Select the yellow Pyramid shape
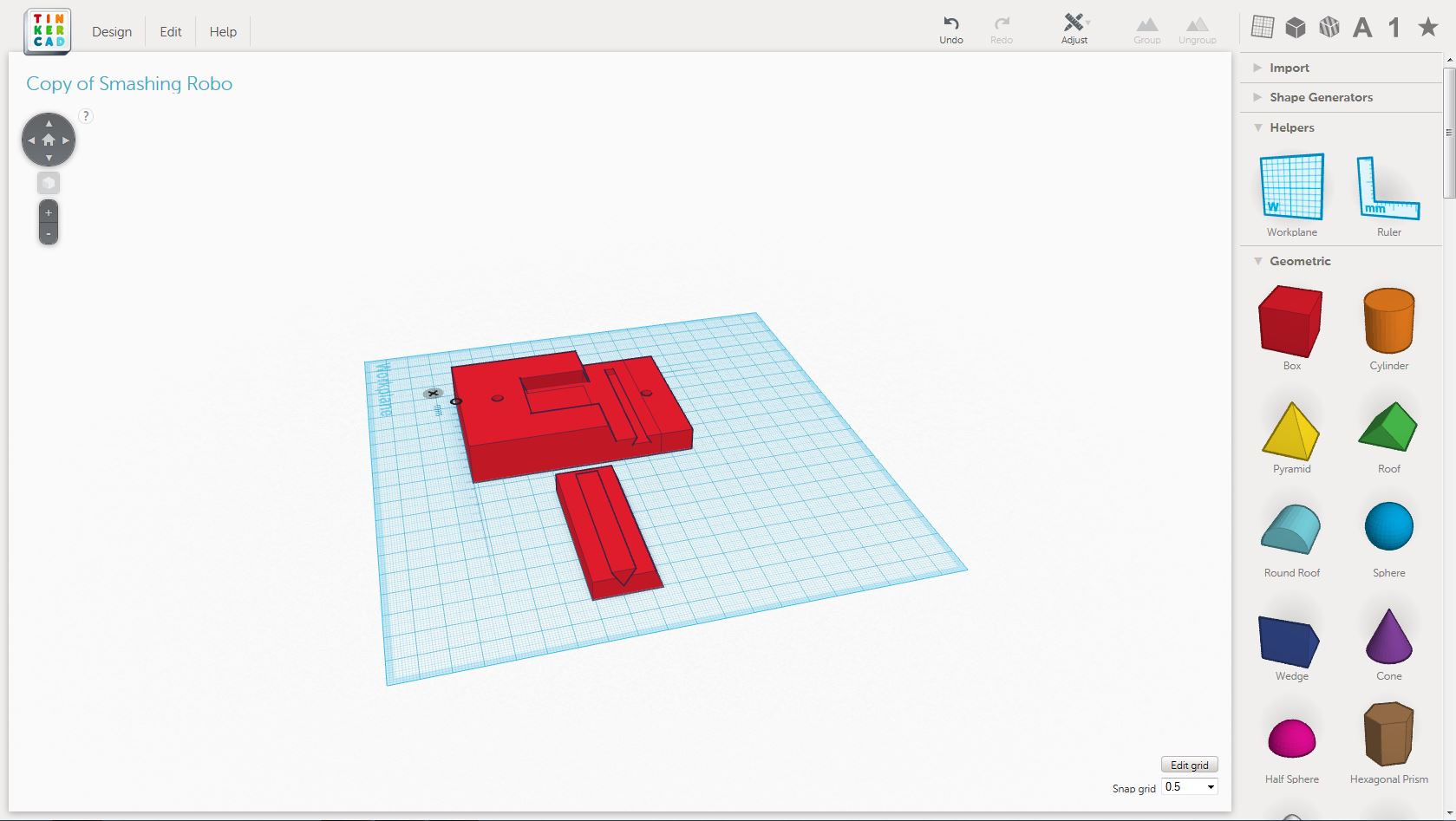 pos(1290,431)
